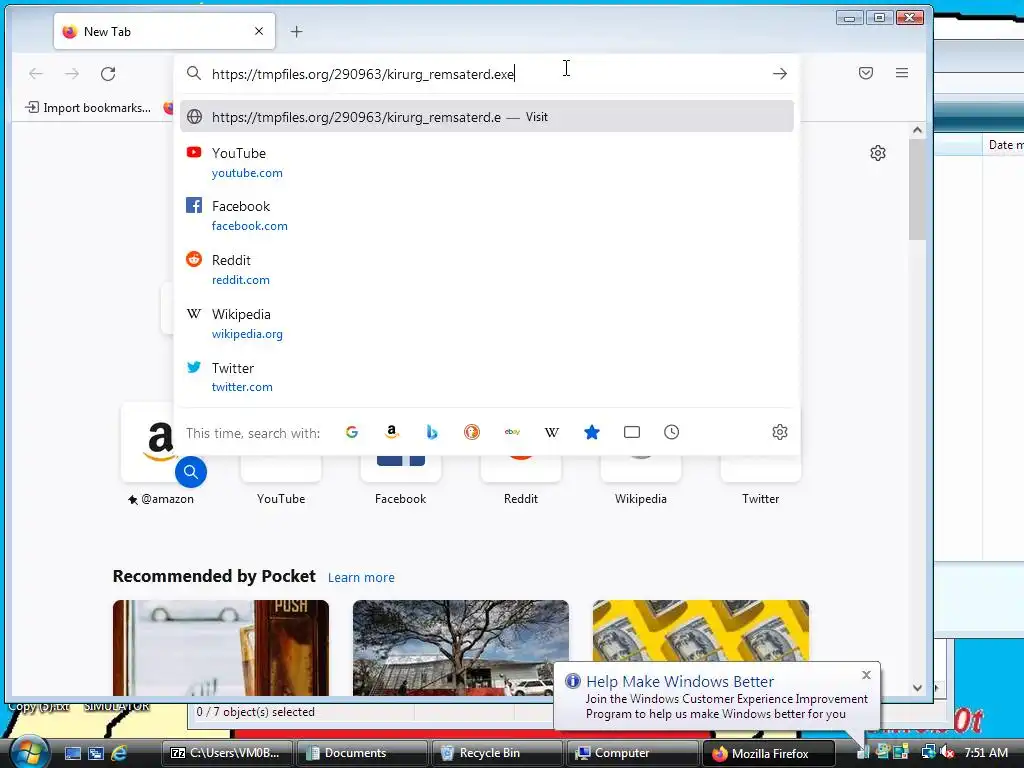The width and height of the screenshot is (1024, 768).
Task: Open the YouTube shortcut tile label
Action: (281, 499)
